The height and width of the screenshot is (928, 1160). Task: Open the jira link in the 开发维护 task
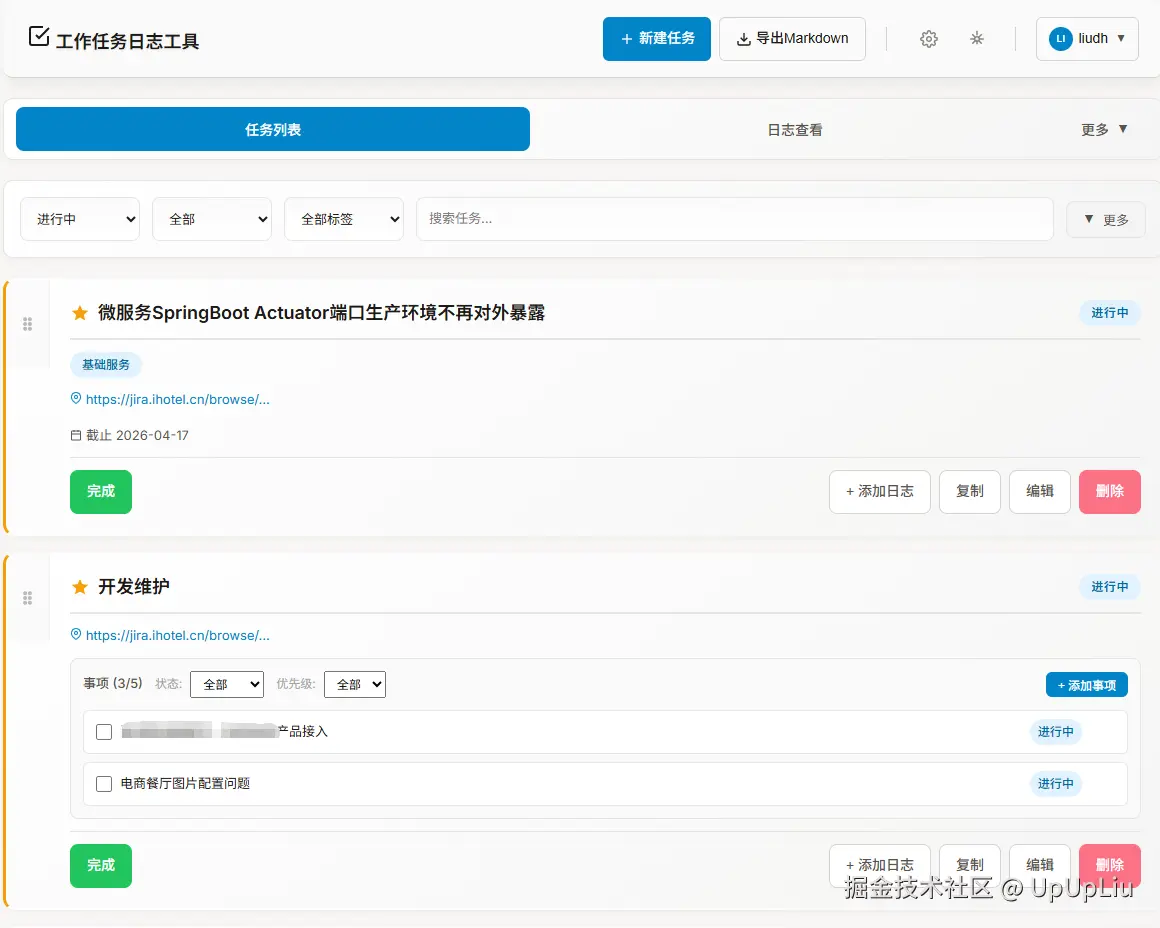[178, 636]
